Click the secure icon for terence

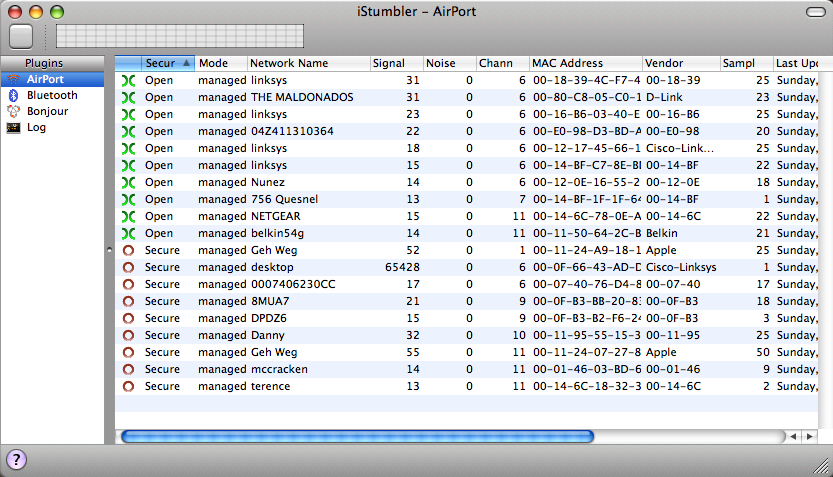[x=128, y=386]
